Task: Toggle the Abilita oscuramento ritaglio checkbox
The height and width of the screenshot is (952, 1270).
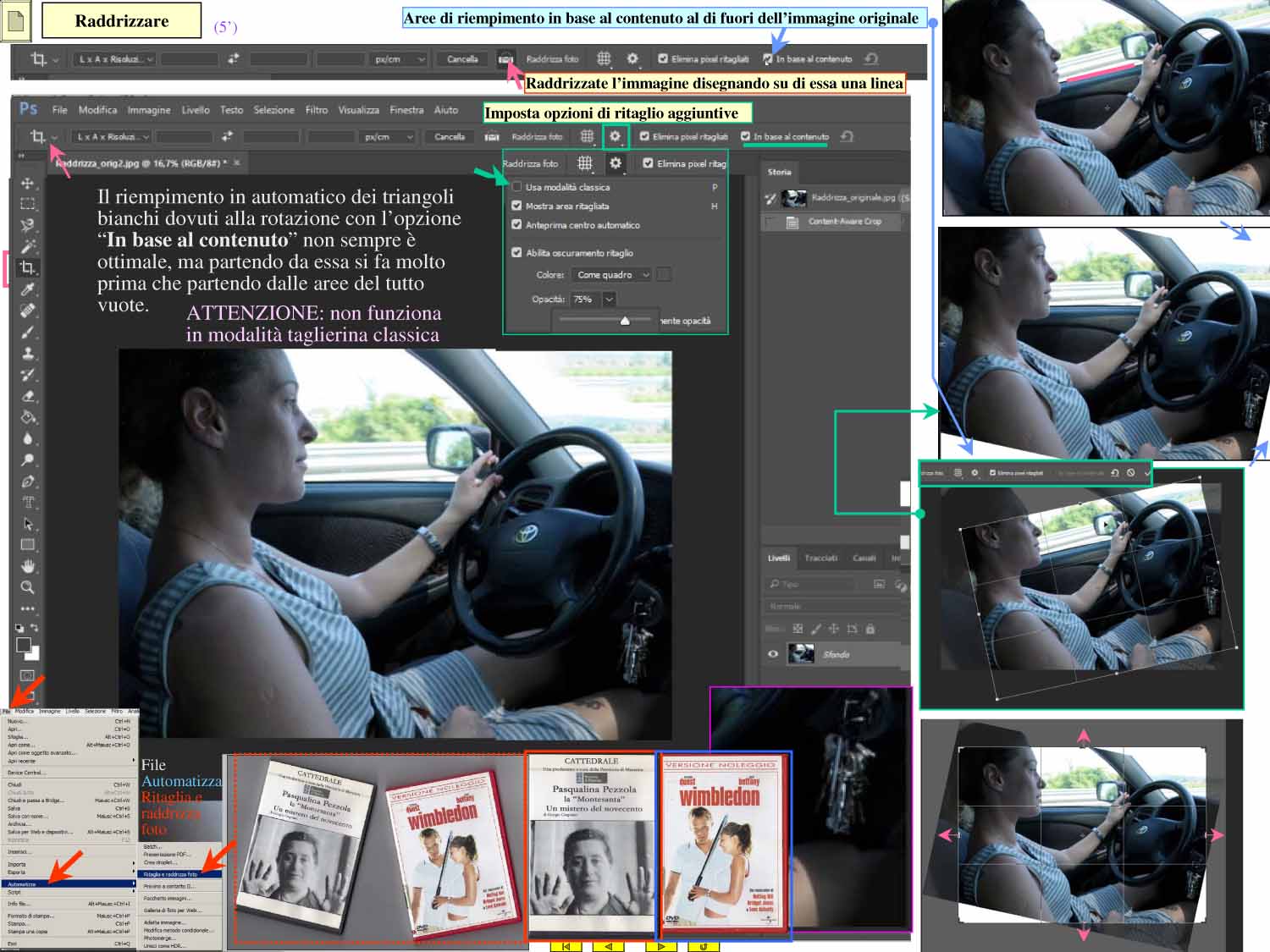Action: (516, 252)
